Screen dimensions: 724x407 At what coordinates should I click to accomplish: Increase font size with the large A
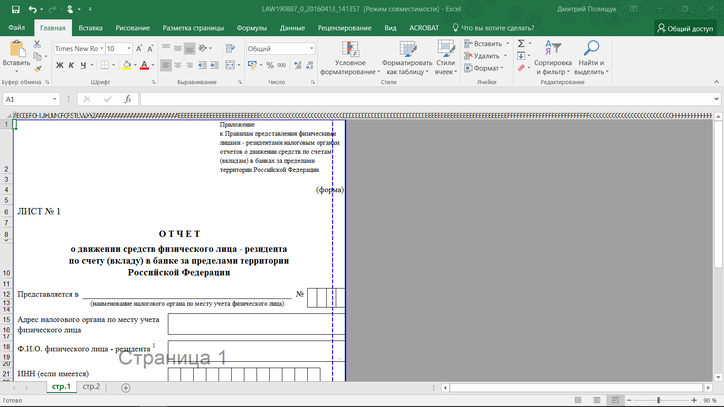point(139,49)
